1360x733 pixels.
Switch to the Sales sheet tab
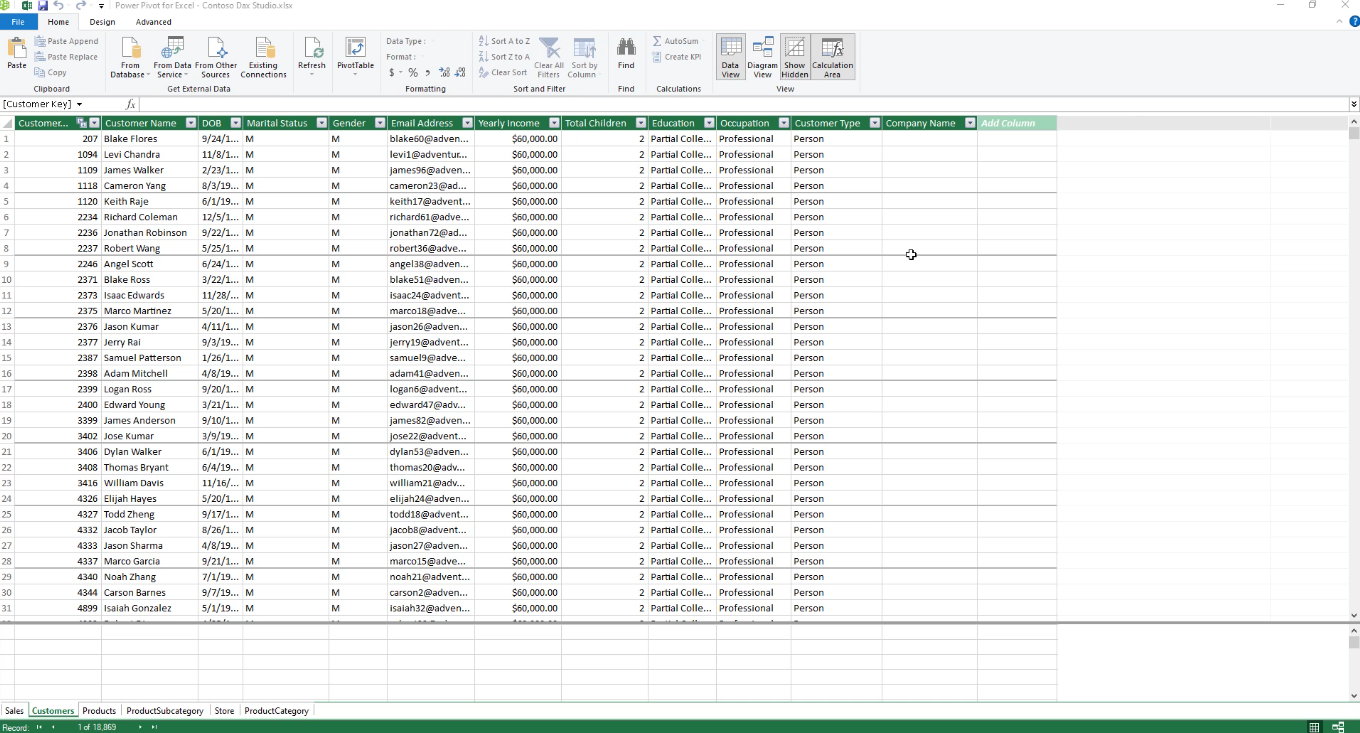click(14, 711)
